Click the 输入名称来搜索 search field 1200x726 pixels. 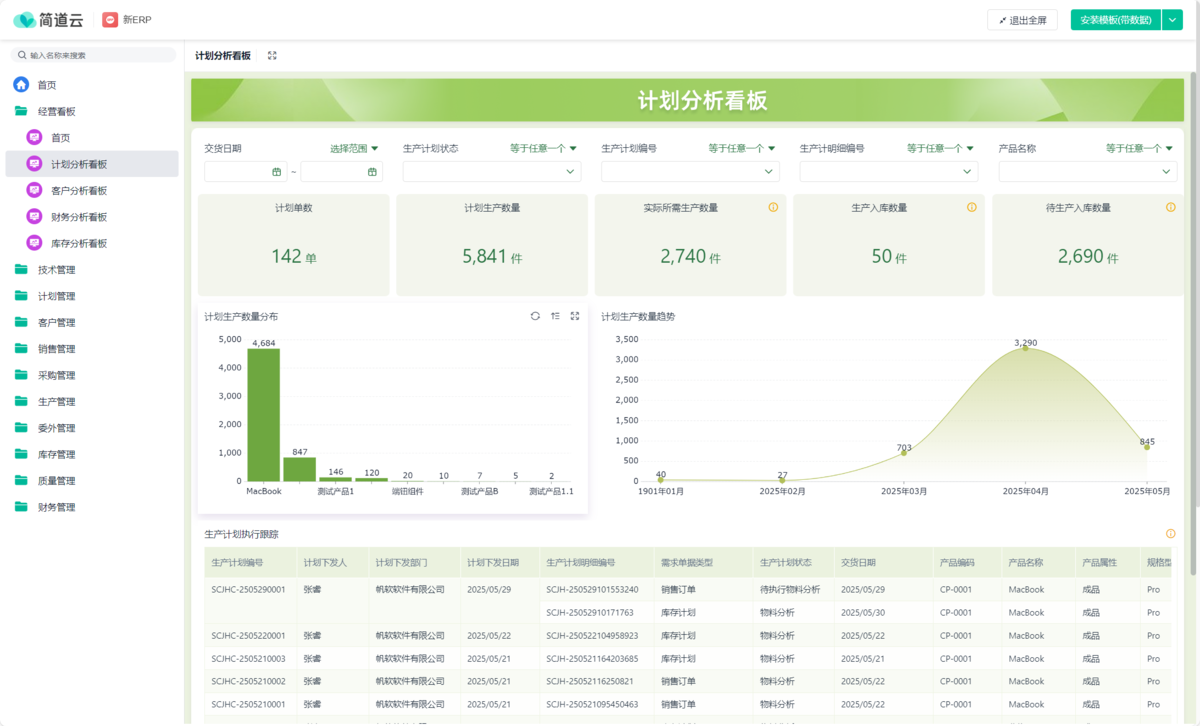tap(93, 55)
